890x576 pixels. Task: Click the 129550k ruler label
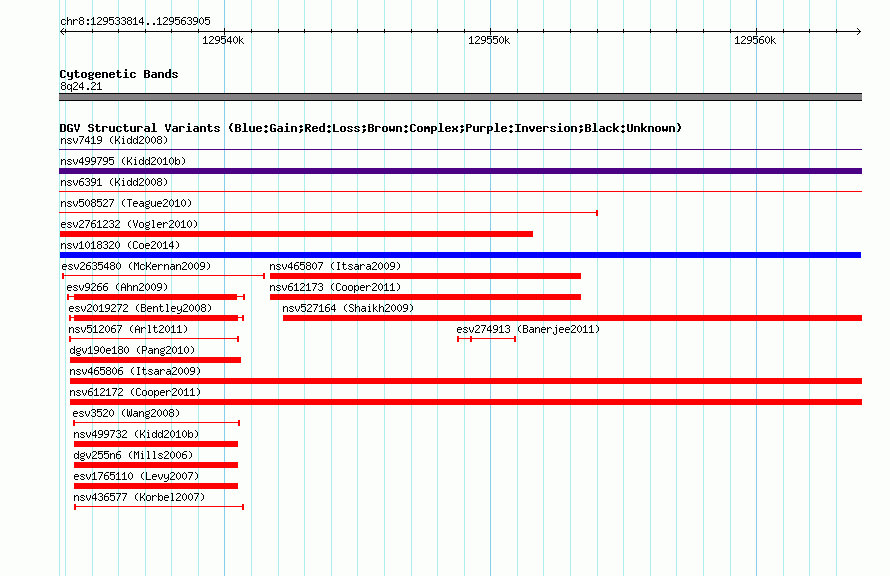pos(489,40)
